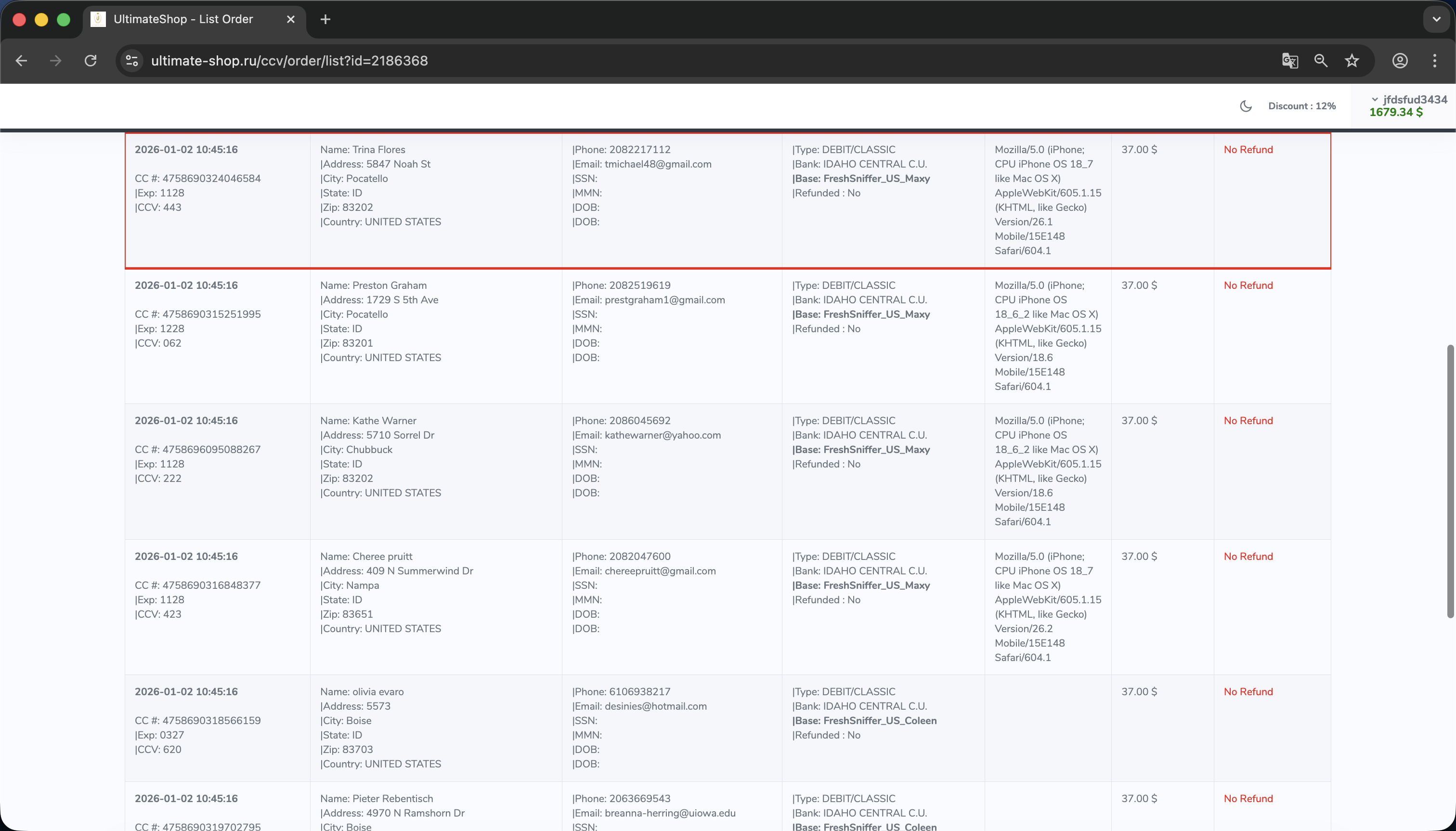
Task: Click the Discount : 12% label
Action: (x=1301, y=106)
